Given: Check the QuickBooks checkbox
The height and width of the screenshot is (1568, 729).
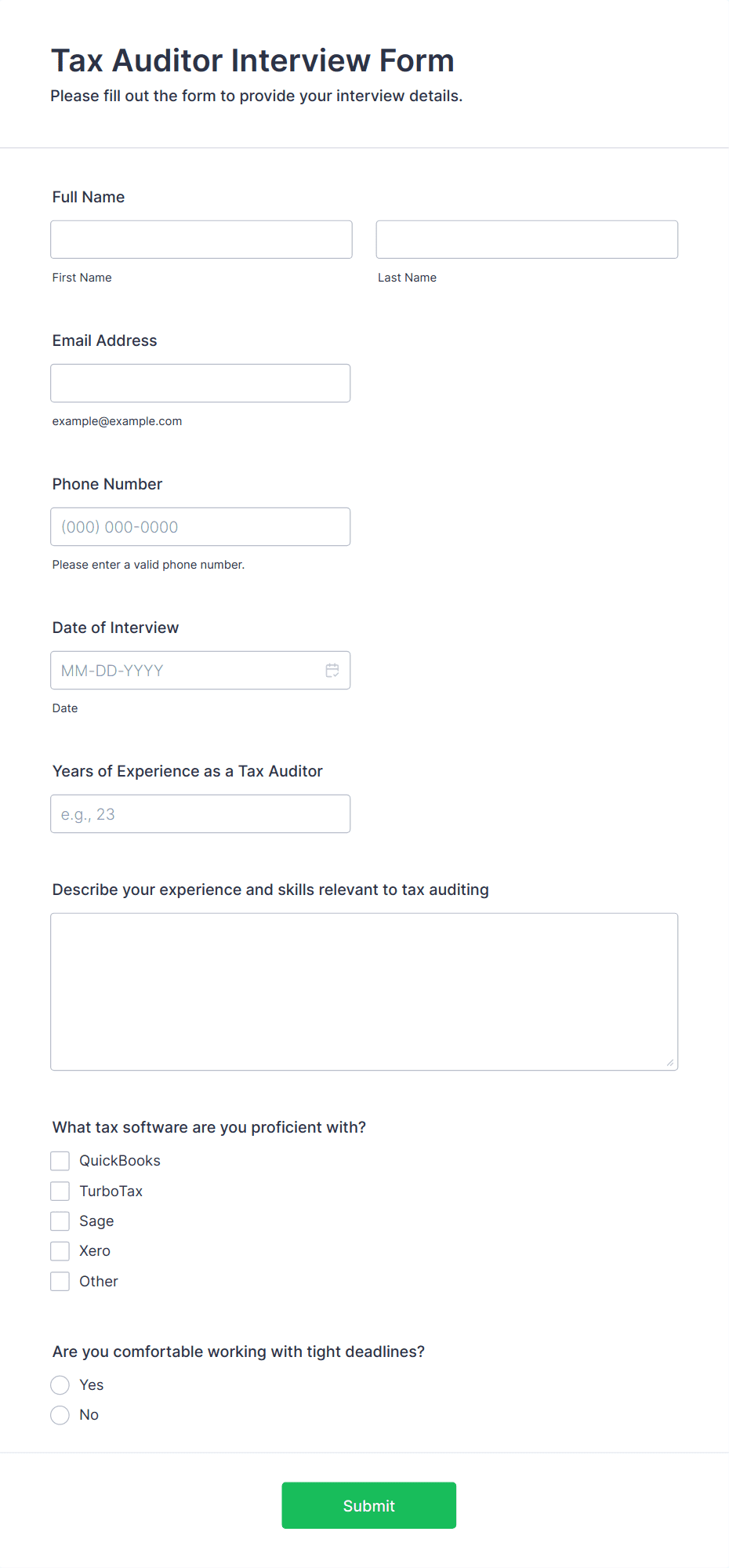Looking at the screenshot, I should [60, 1161].
